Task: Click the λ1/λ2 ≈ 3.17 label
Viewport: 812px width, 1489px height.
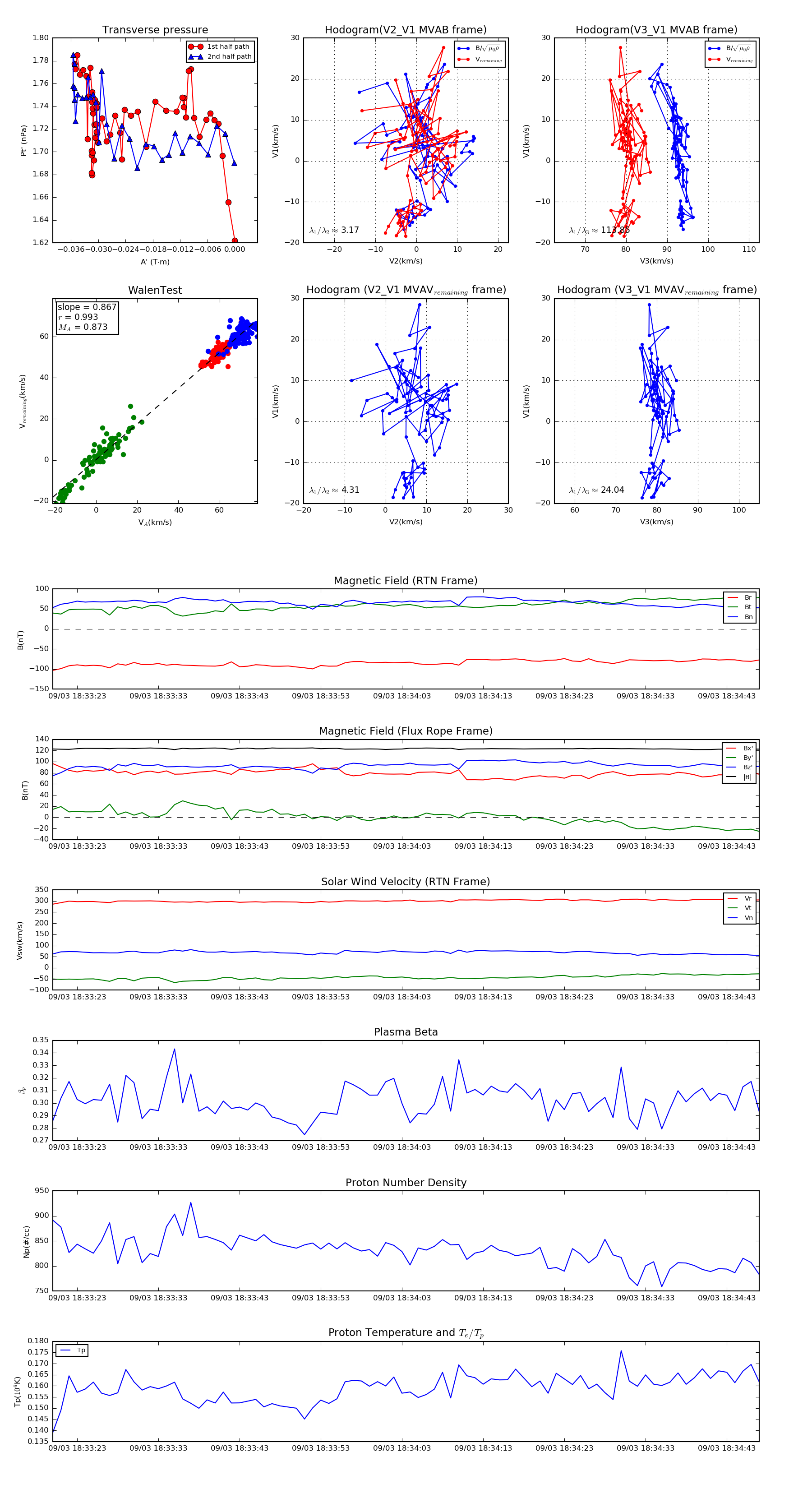Action: pos(334,230)
